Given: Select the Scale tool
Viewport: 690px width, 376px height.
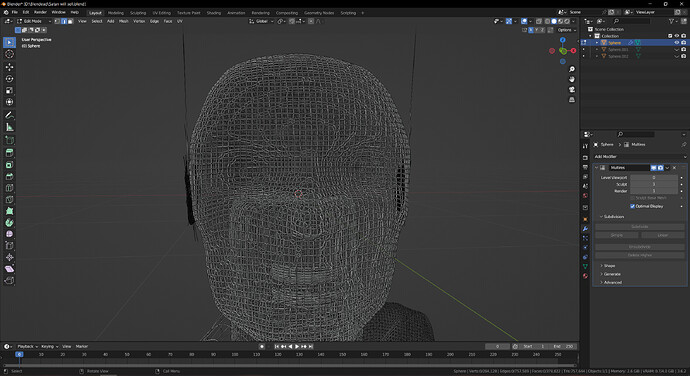Looking at the screenshot, I should 9,90.
